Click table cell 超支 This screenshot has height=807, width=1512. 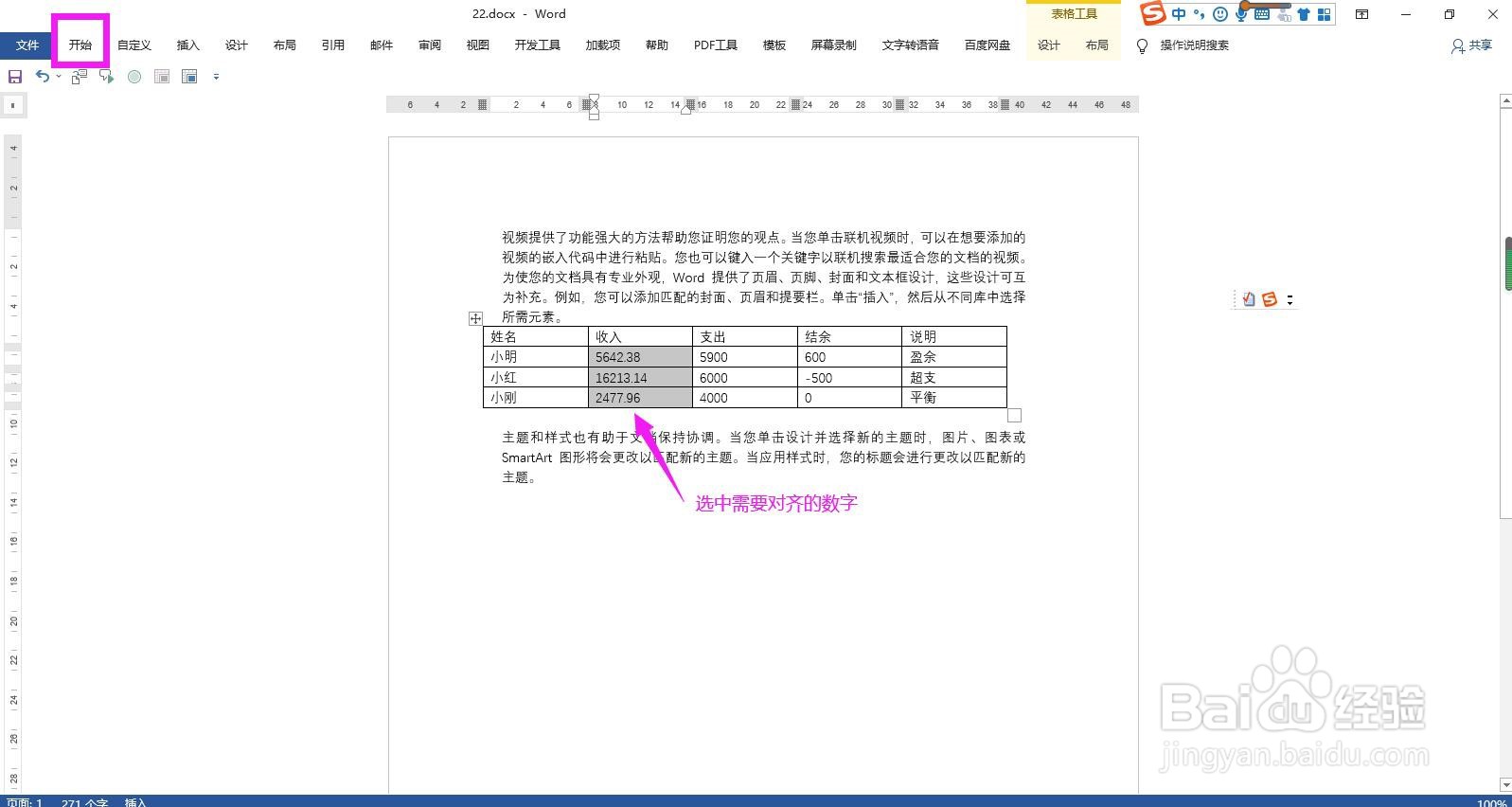[x=953, y=377]
